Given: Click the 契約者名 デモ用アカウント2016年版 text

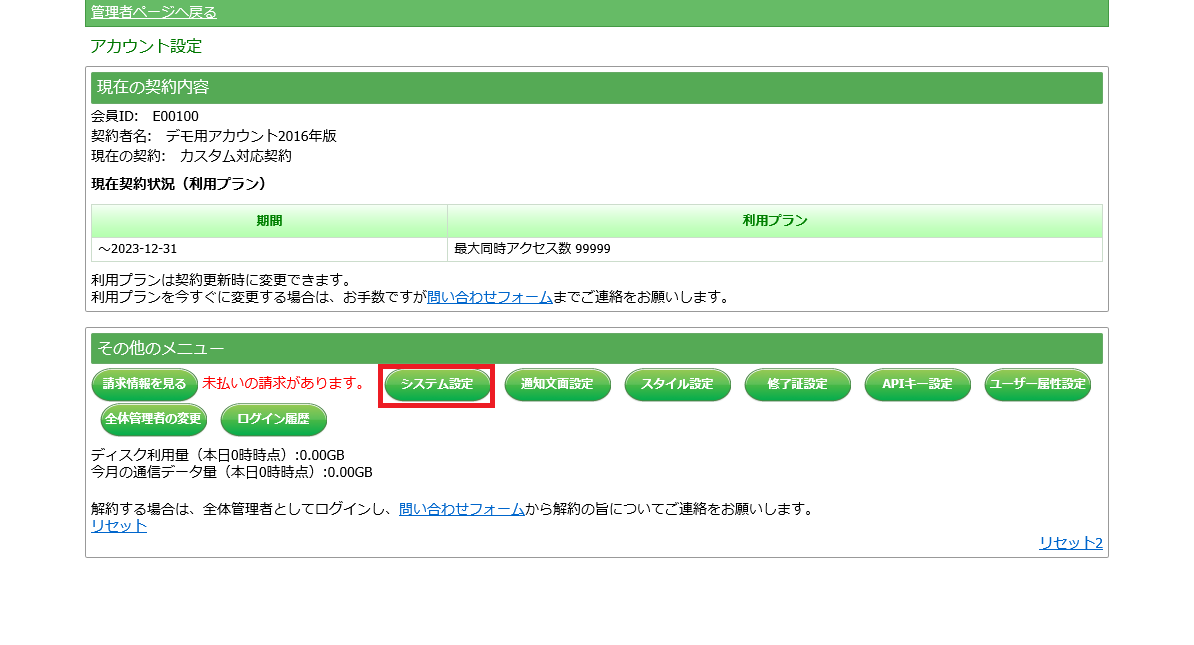Looking at the screenshot, I should [x=214, y=136].
